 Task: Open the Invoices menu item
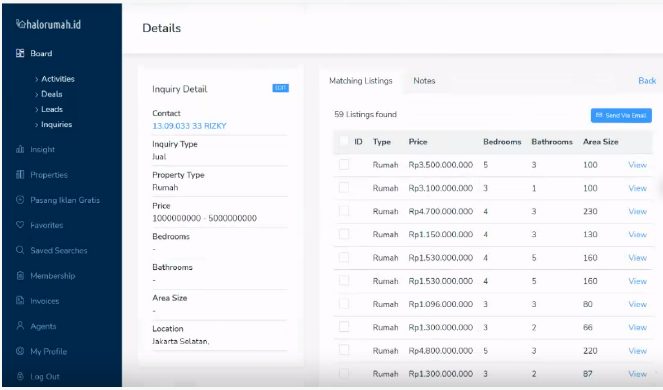coord(45,301)
